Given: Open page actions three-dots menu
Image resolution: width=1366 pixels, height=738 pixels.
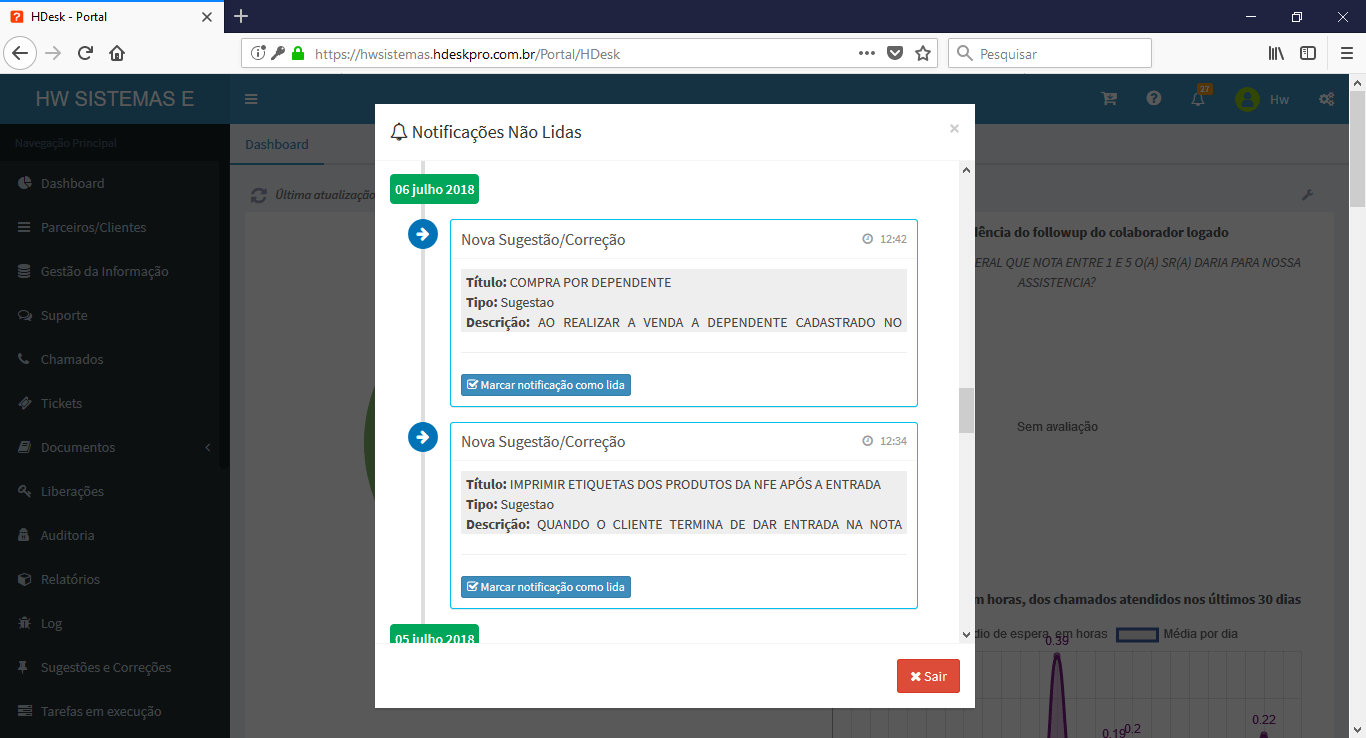Looking at the screenshot, I should (x=868, y=53).
